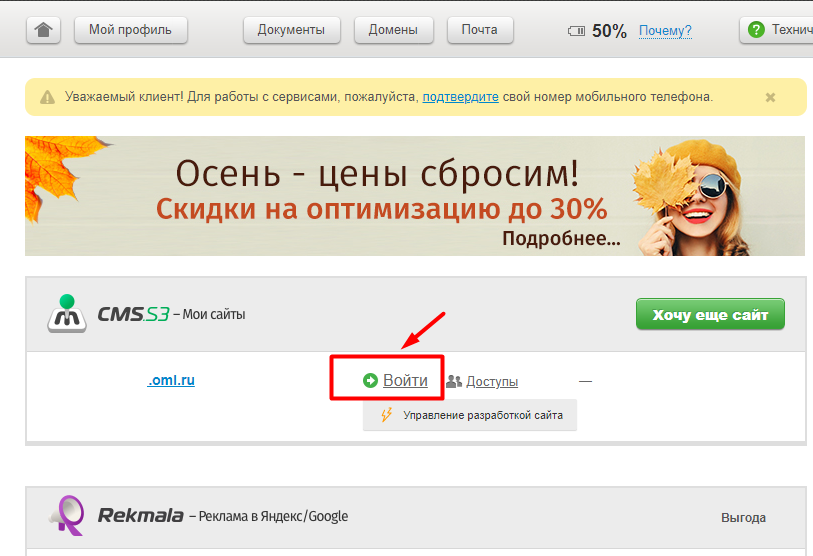Click Rekmala – Реклама в Яндекс/Google heading

click(x=223, y=516)
